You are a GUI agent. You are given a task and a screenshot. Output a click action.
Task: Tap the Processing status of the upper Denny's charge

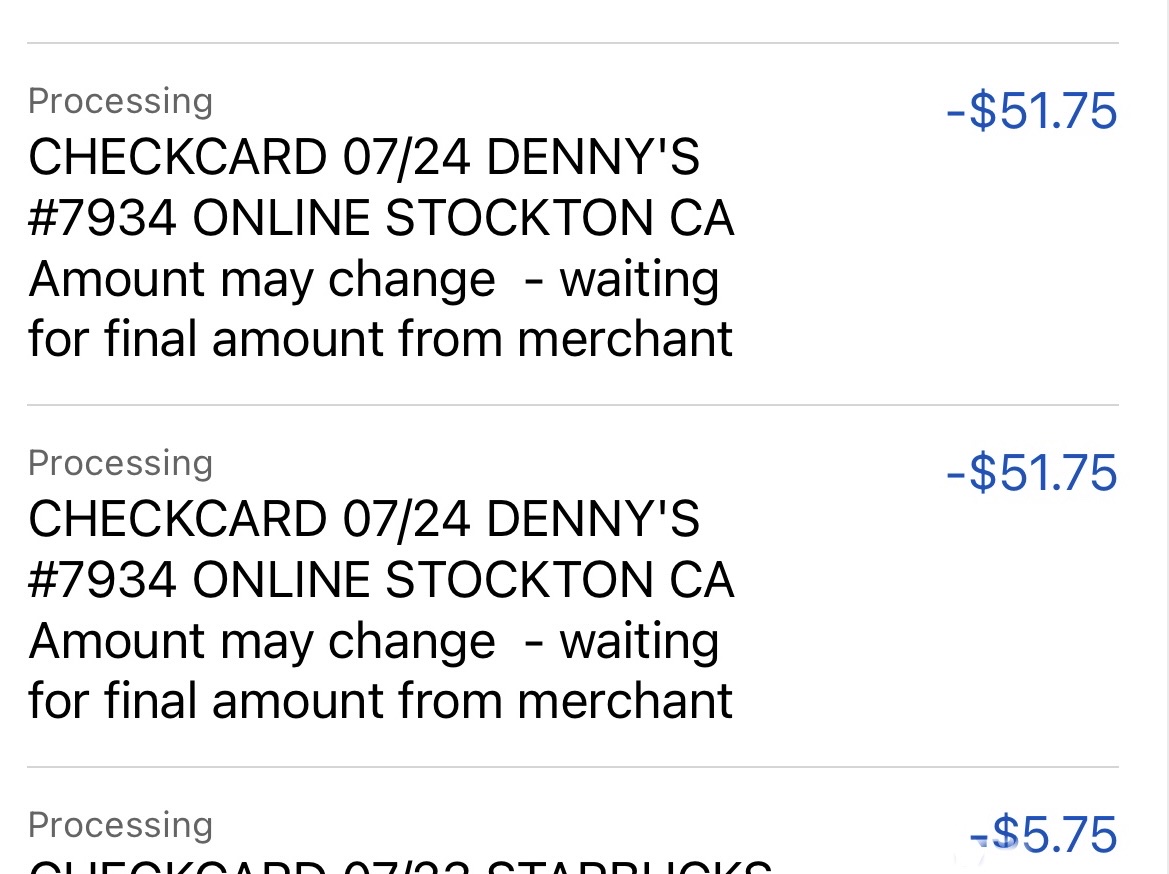120,101
